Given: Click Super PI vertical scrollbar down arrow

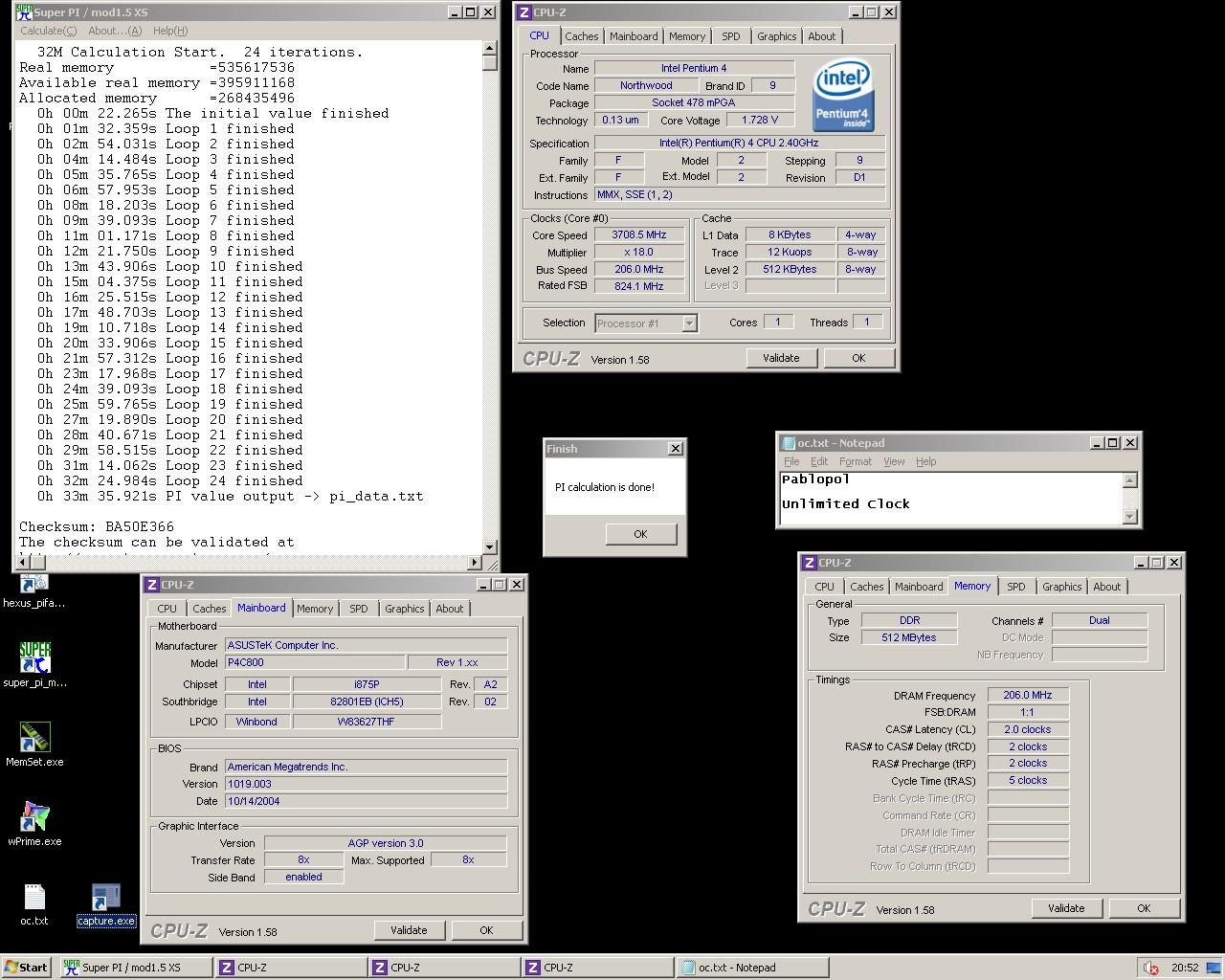Looking at the screenshot, I should (x=490, y=546).
